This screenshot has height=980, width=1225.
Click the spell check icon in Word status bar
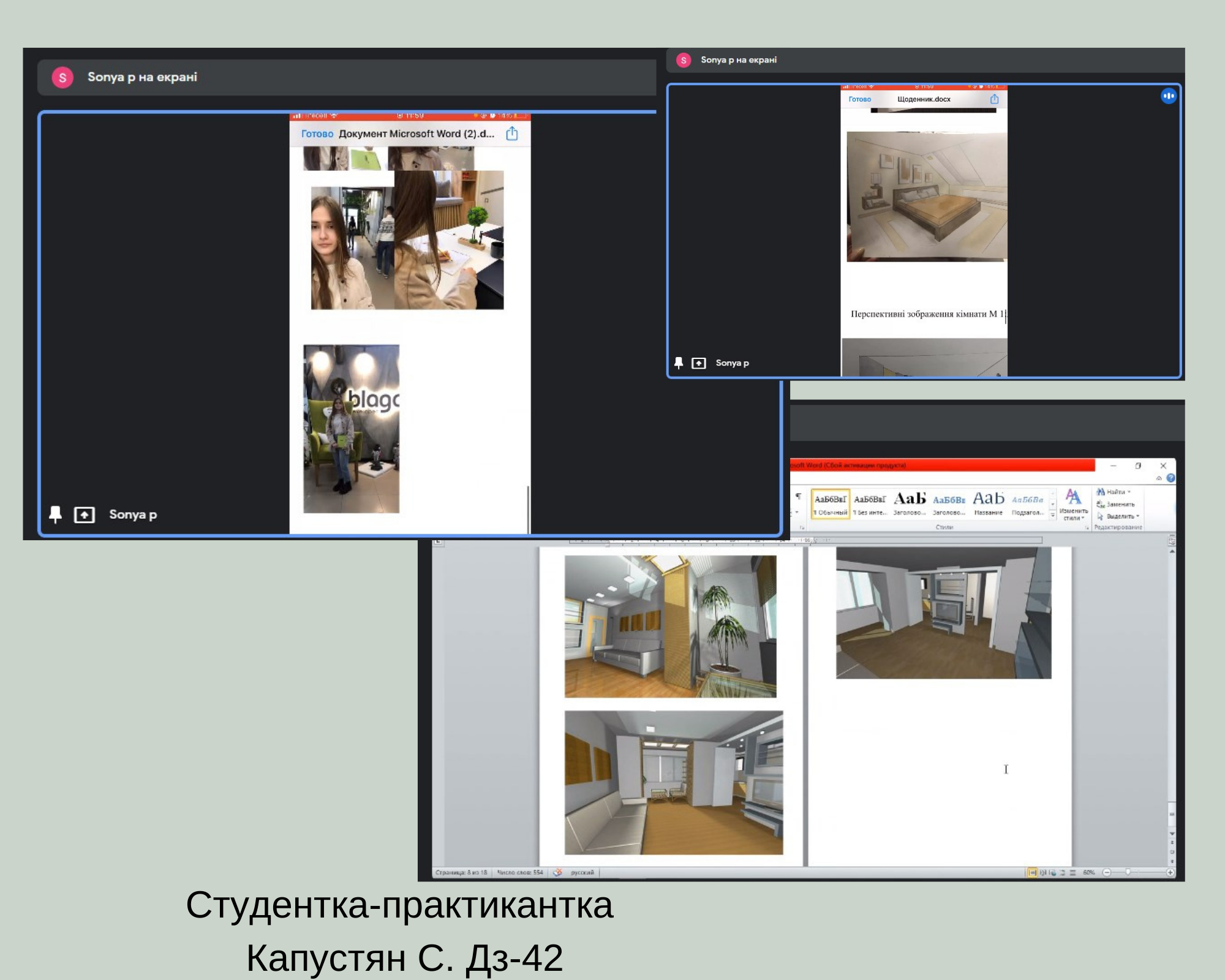point(557,872)
